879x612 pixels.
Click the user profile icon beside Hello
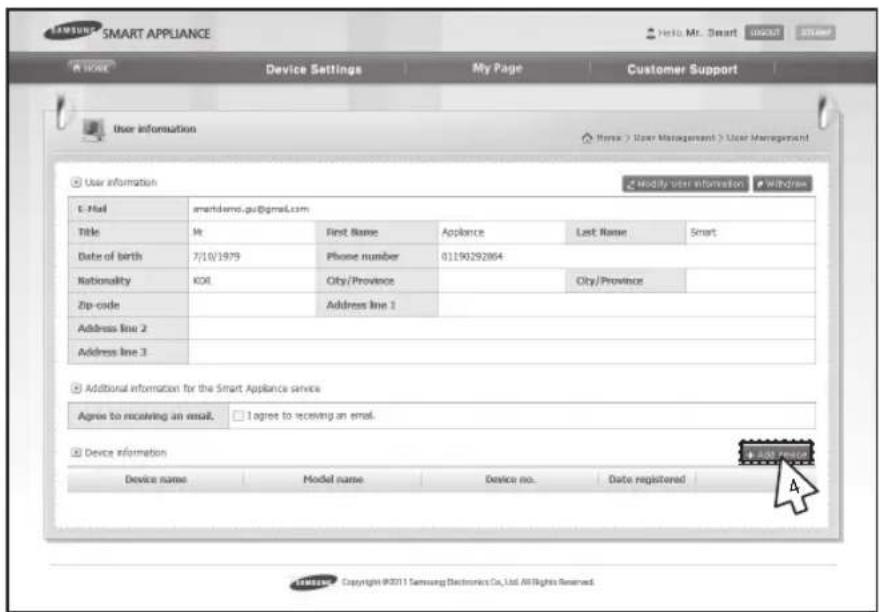[650, 33]
